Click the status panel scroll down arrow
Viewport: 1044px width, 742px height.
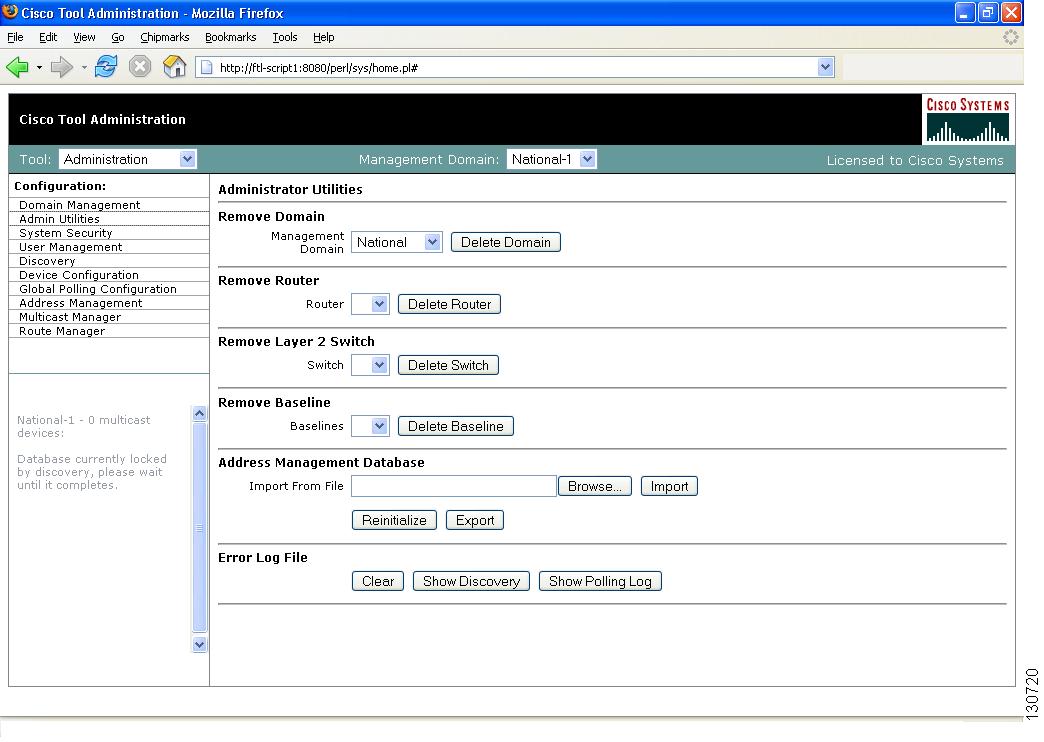coord(199,645)
